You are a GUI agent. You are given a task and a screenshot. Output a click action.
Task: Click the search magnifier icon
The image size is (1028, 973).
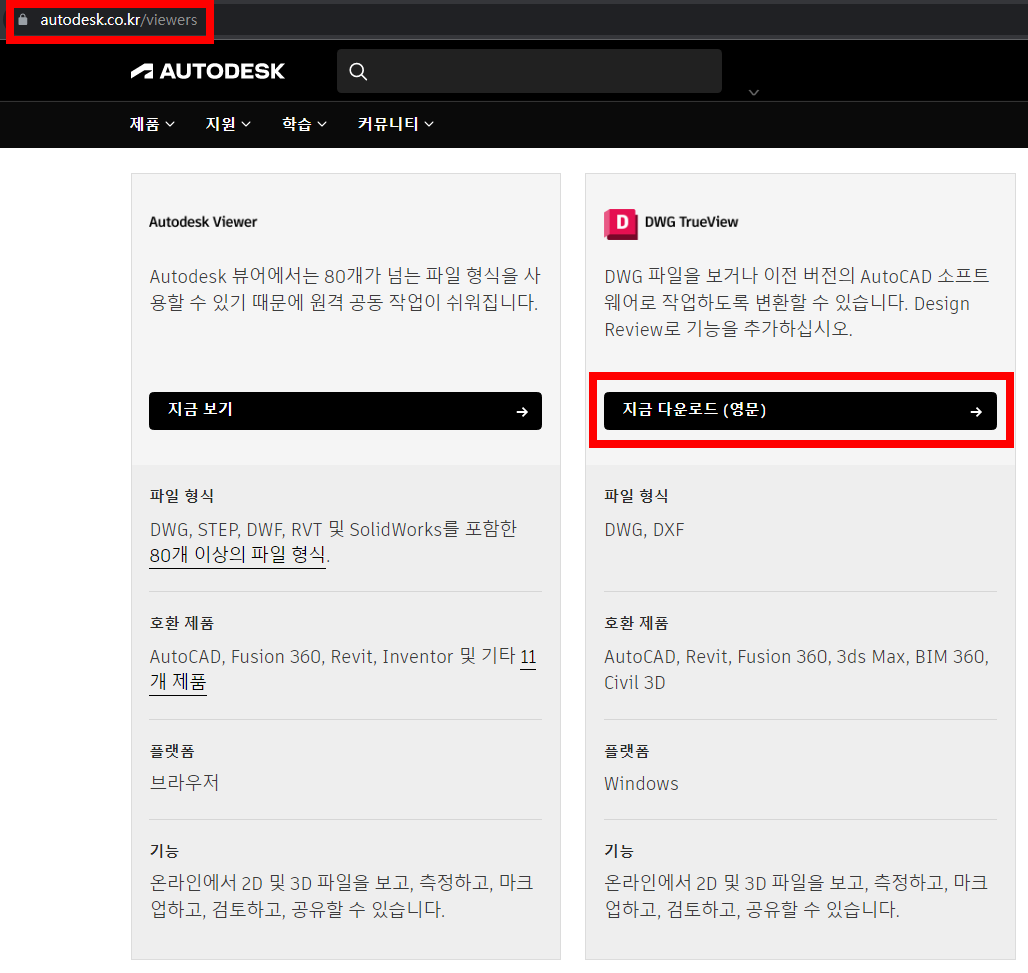tap(358, 71)
